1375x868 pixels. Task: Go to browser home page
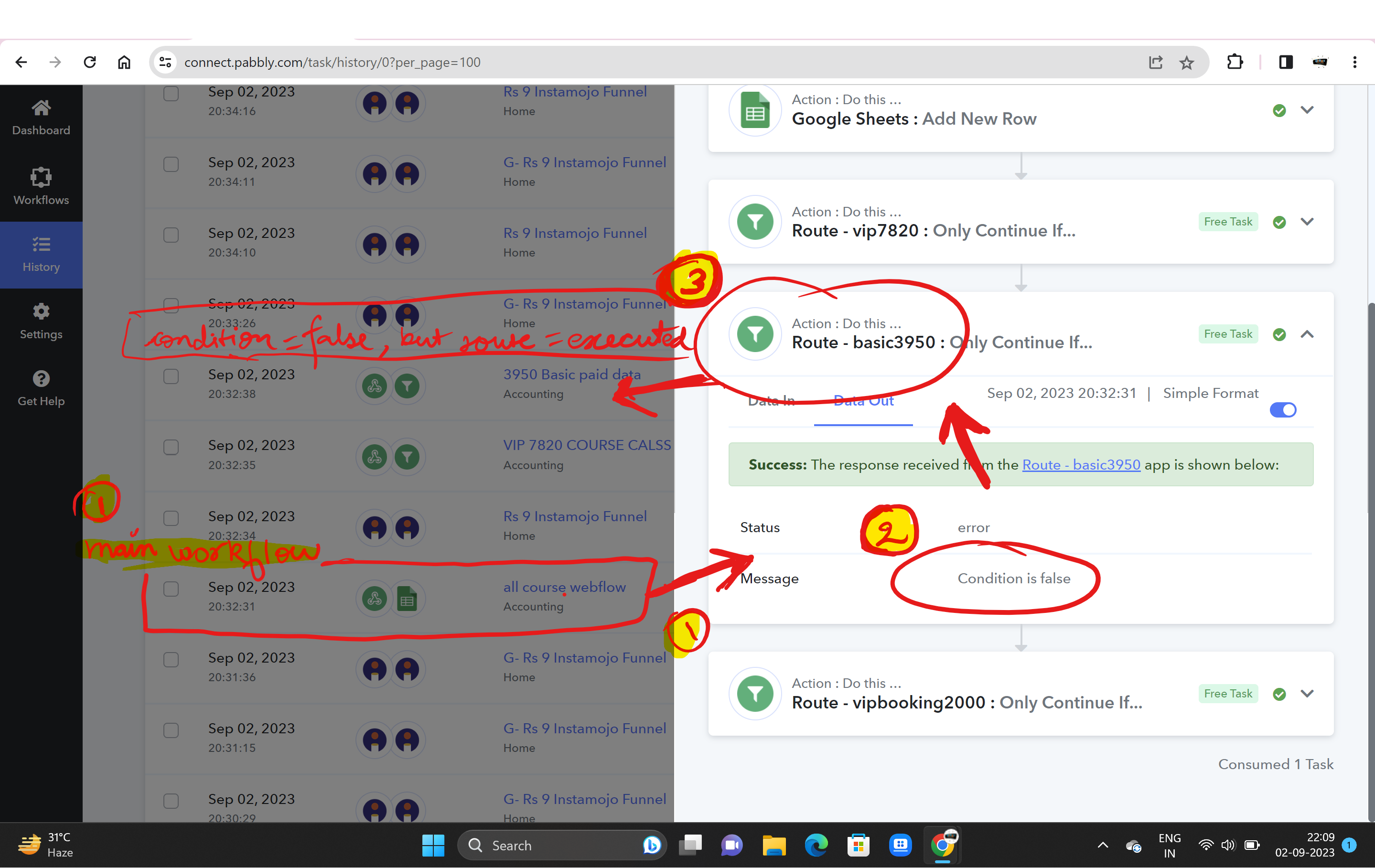(x=124, y=62)
